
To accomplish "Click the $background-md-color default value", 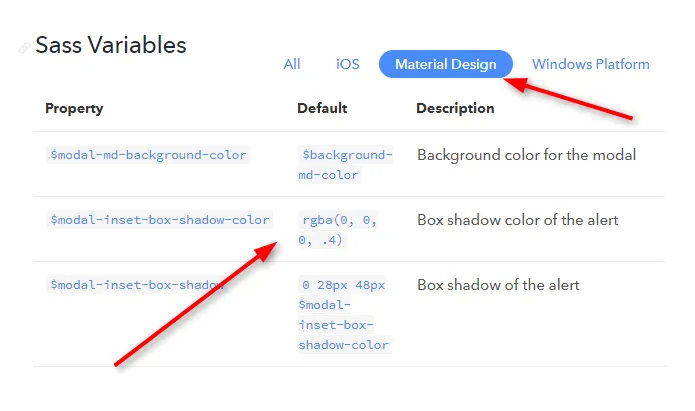I will (x=345, y=165).
